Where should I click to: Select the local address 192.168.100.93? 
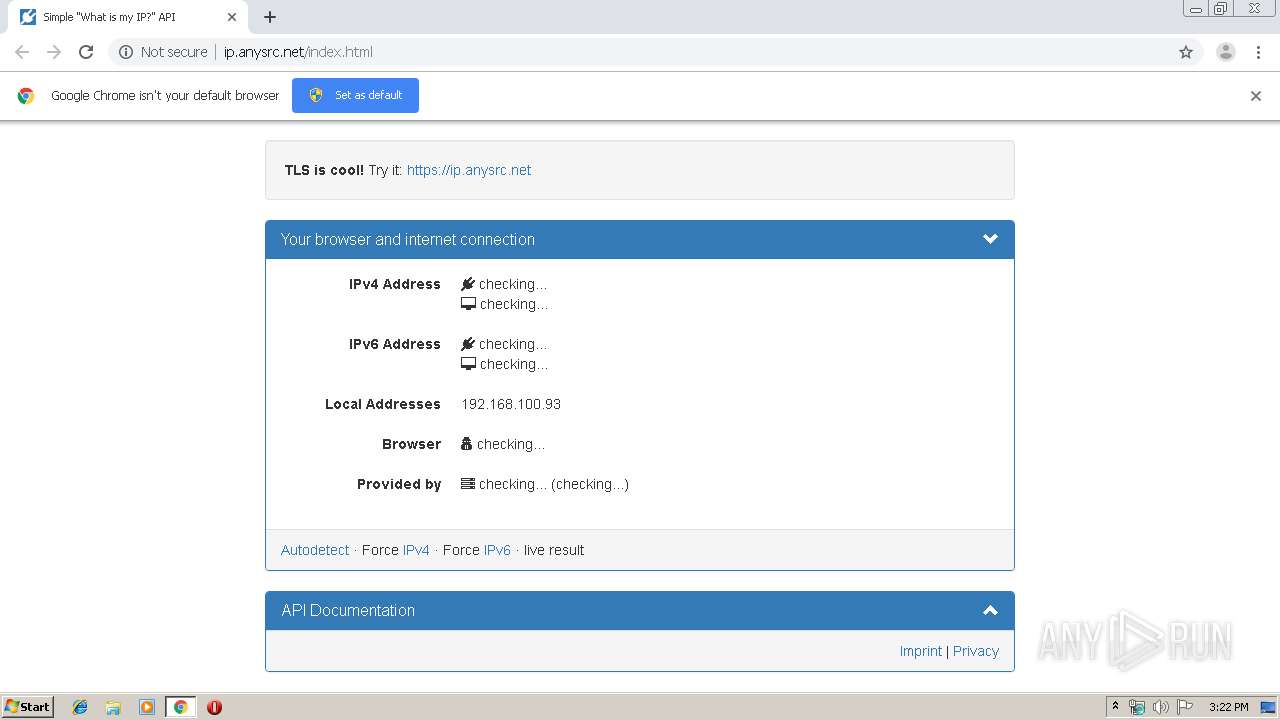[x=511, y=404]
